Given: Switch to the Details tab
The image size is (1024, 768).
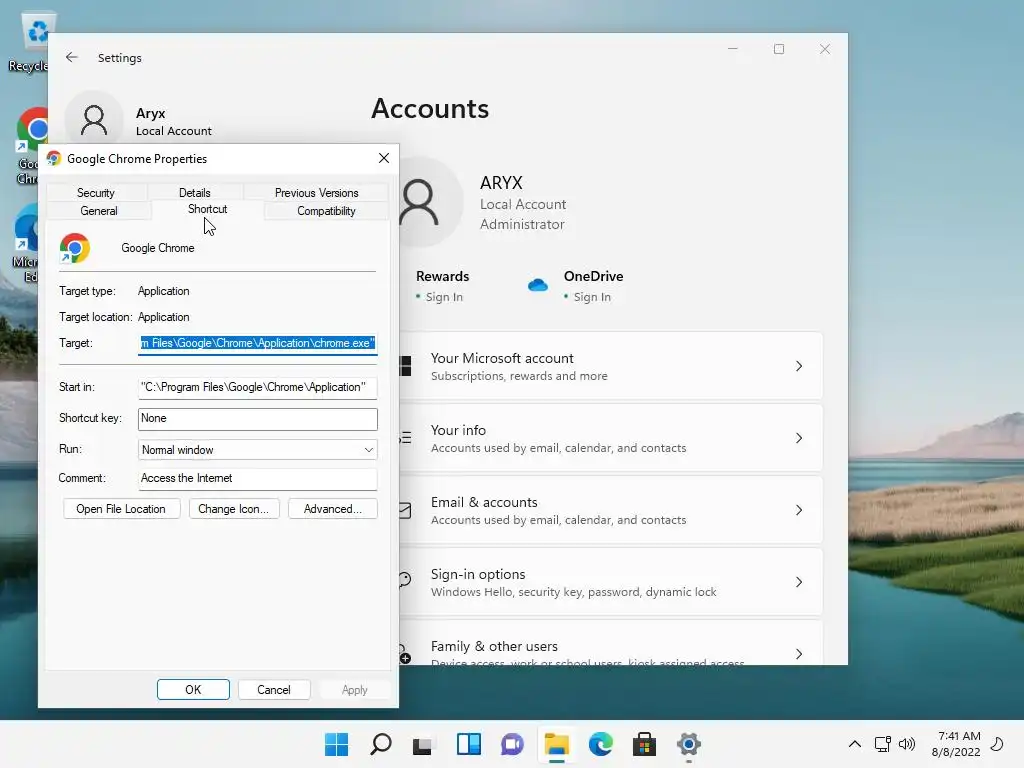Looking at the screenshot, I should tap(195, 193).
